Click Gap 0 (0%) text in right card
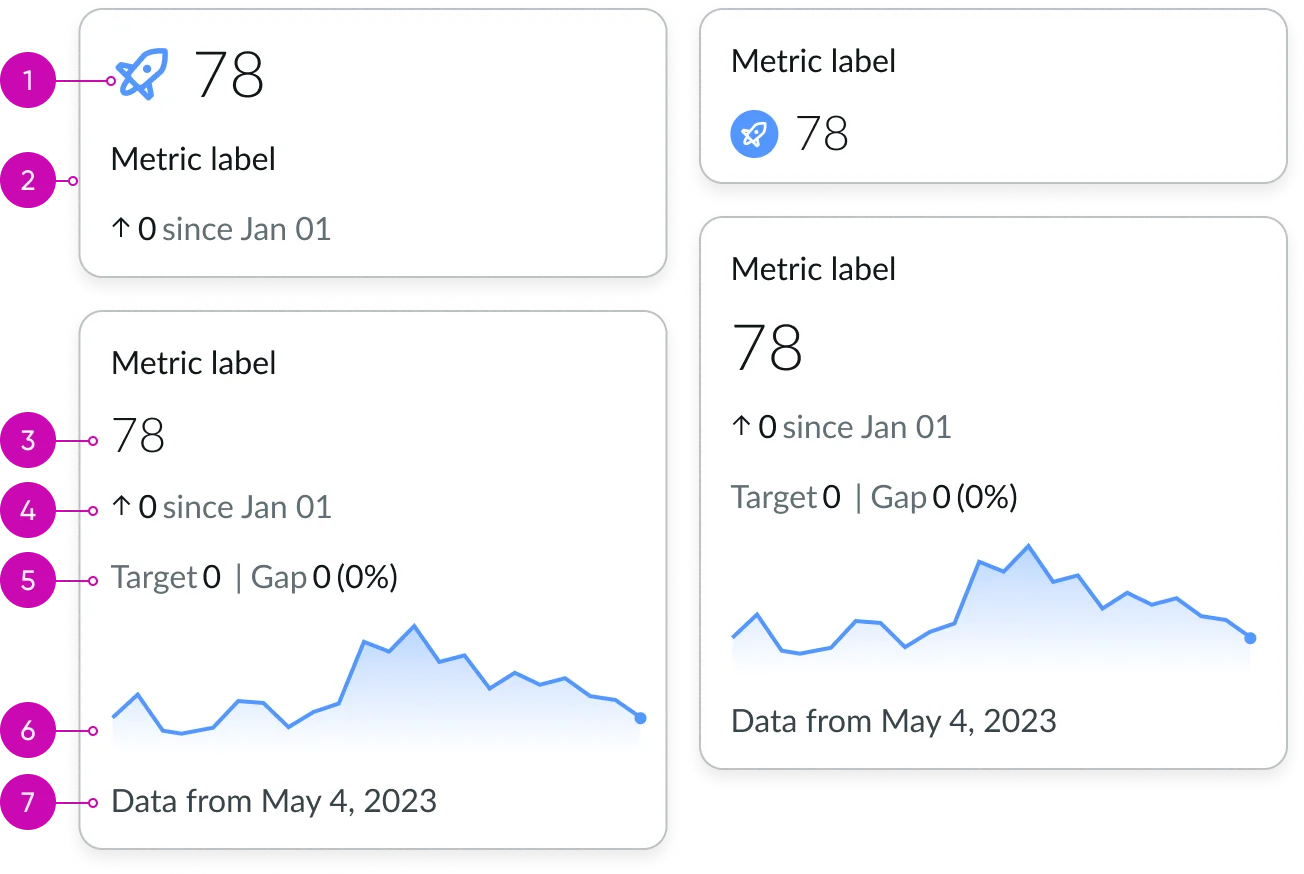This screenshot has width=1304, height=874. click(x=944, y=497)
